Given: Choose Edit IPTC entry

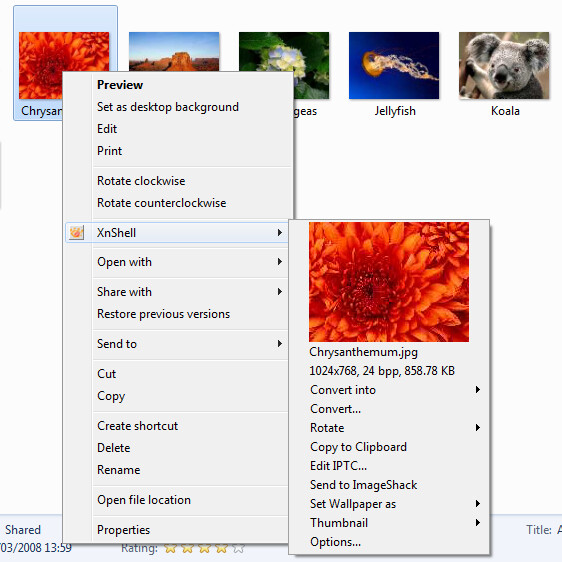Looking at the screenshot, I should pos(338,466).
